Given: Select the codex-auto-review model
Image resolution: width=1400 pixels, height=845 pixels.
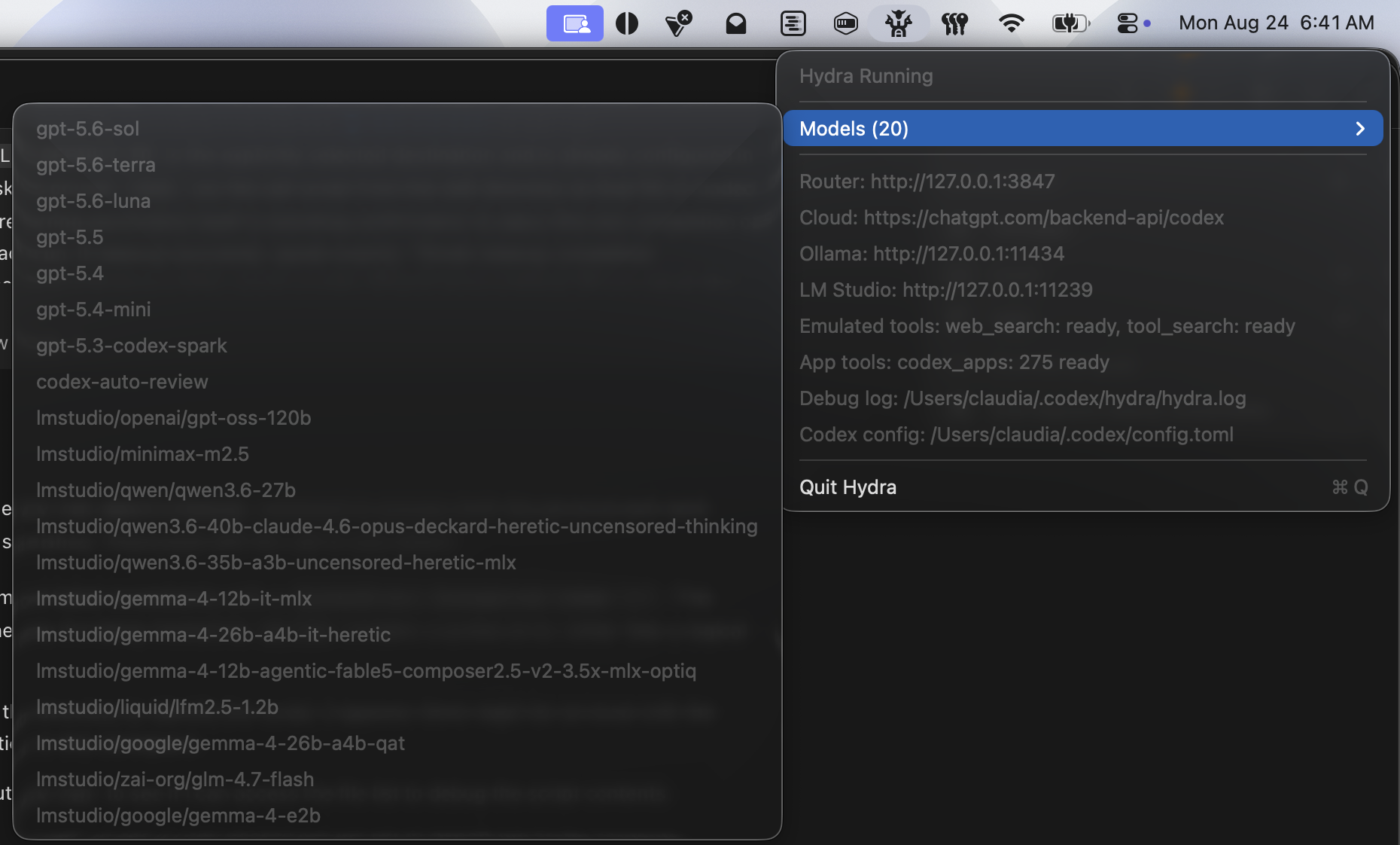Looking at the screenshot, I should coord(397,382).
